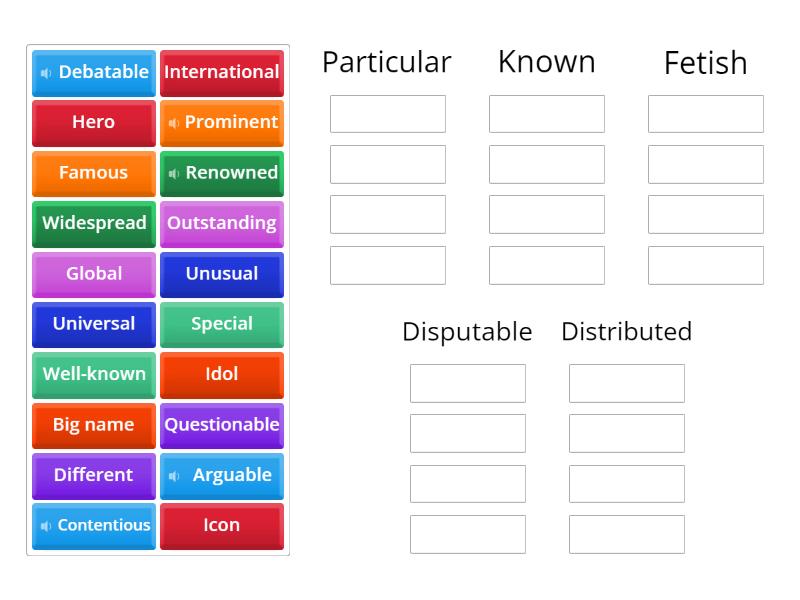Pick the International tile

click(x=222, y=72)
